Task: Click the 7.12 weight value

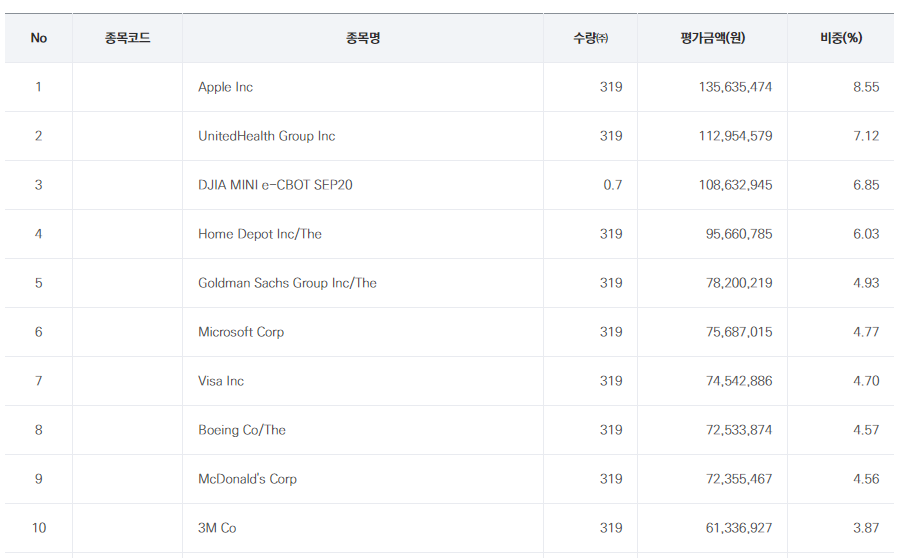Action: click(x=866, y=136)
